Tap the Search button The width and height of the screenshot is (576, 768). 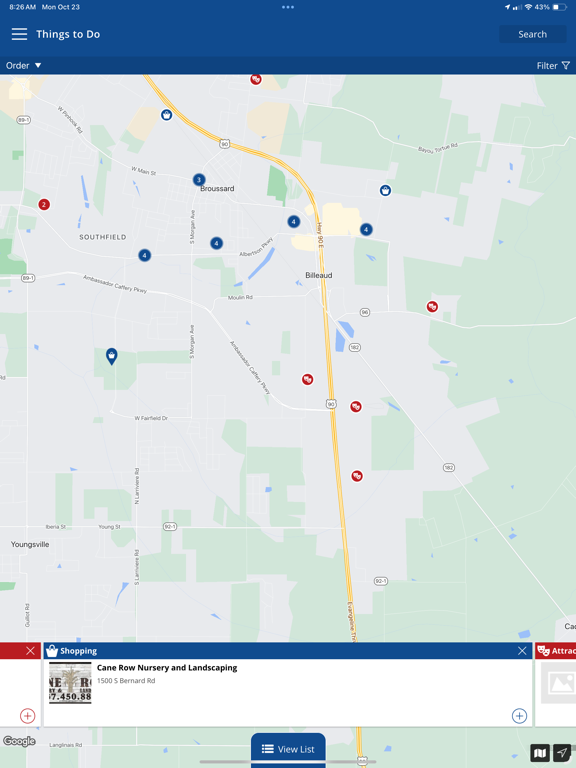pos(532,34)
